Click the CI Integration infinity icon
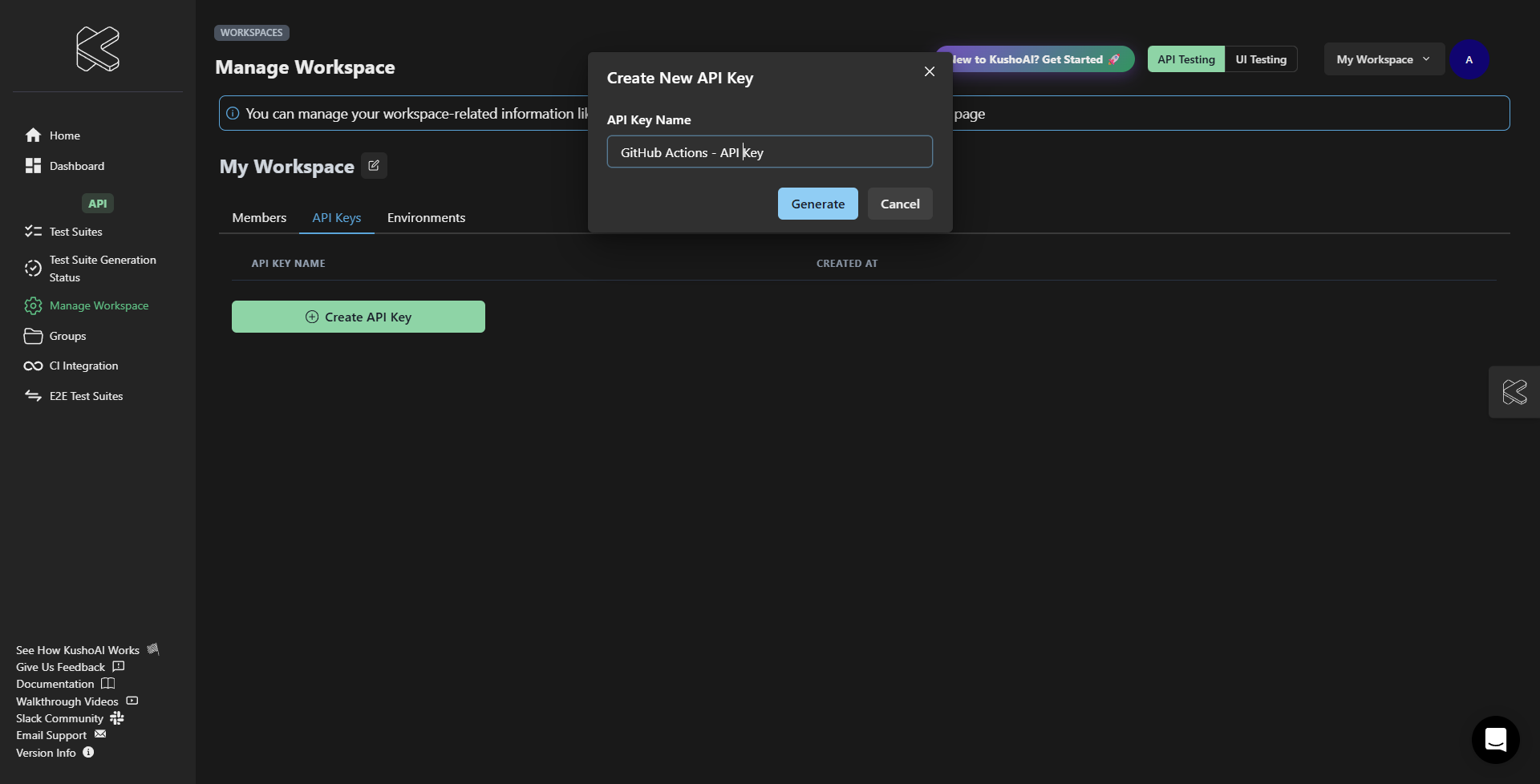The width and height of the screenshot is (1540, 784). click(x=33, y=366)
